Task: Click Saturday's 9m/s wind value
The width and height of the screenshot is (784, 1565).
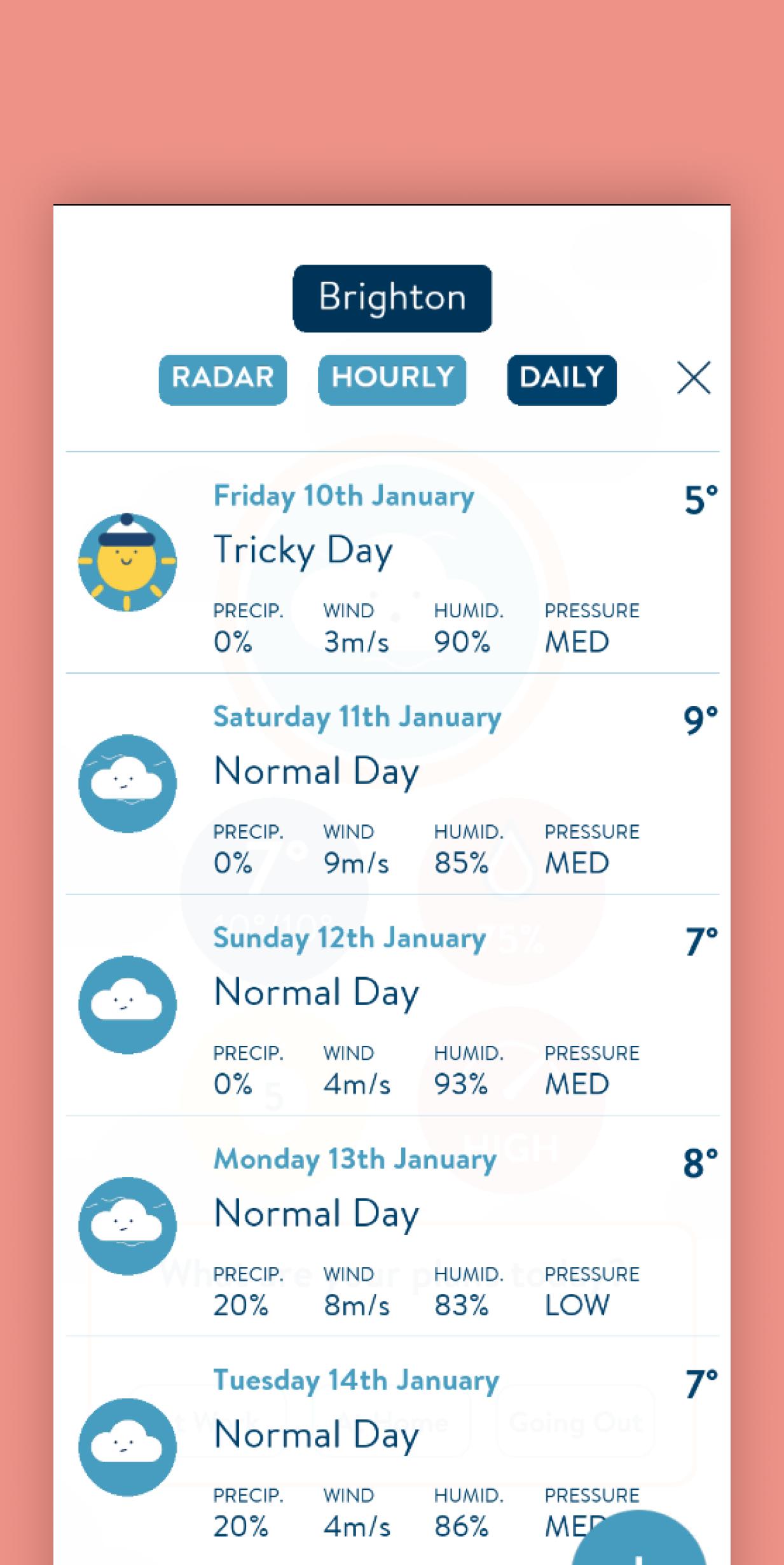Action: [355, 863]
